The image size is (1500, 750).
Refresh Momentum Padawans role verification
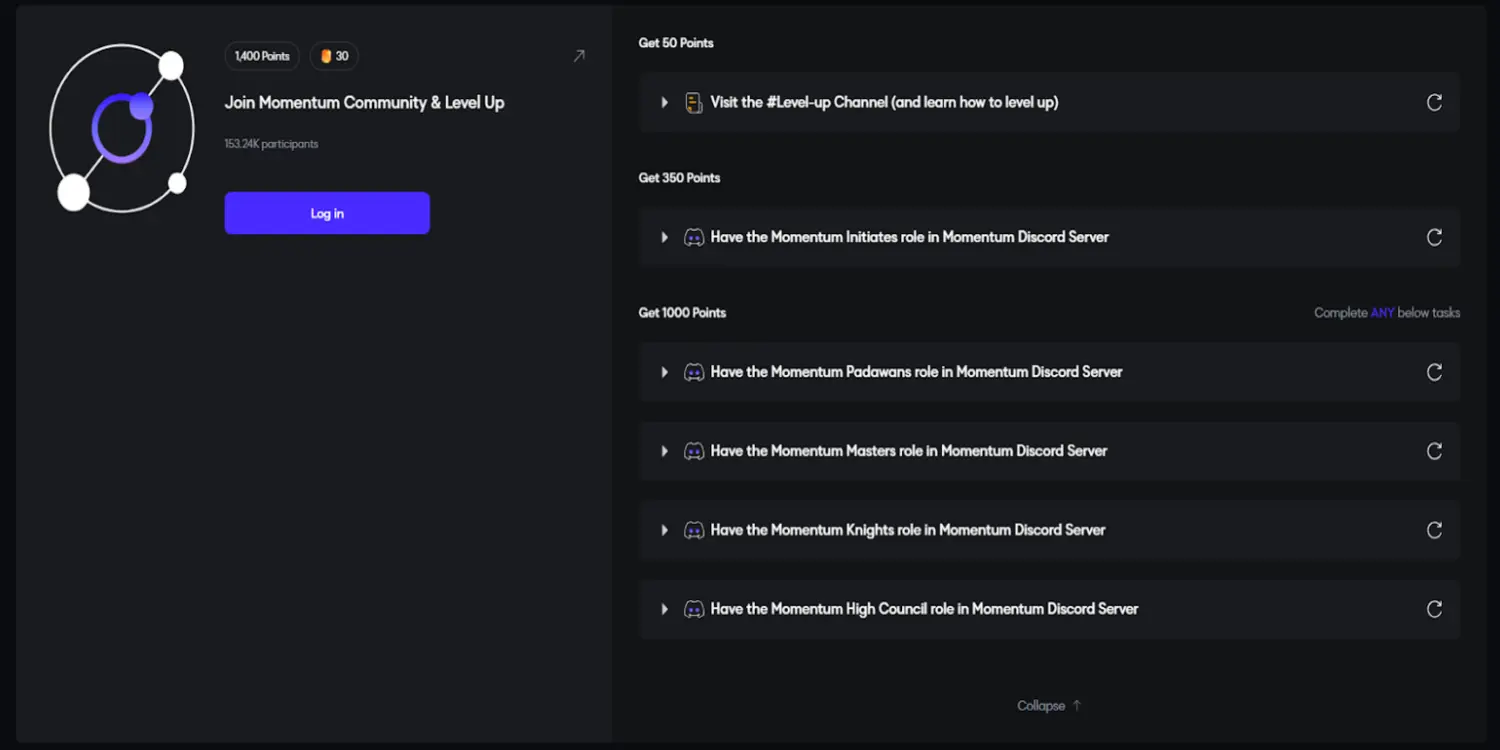1434,372
